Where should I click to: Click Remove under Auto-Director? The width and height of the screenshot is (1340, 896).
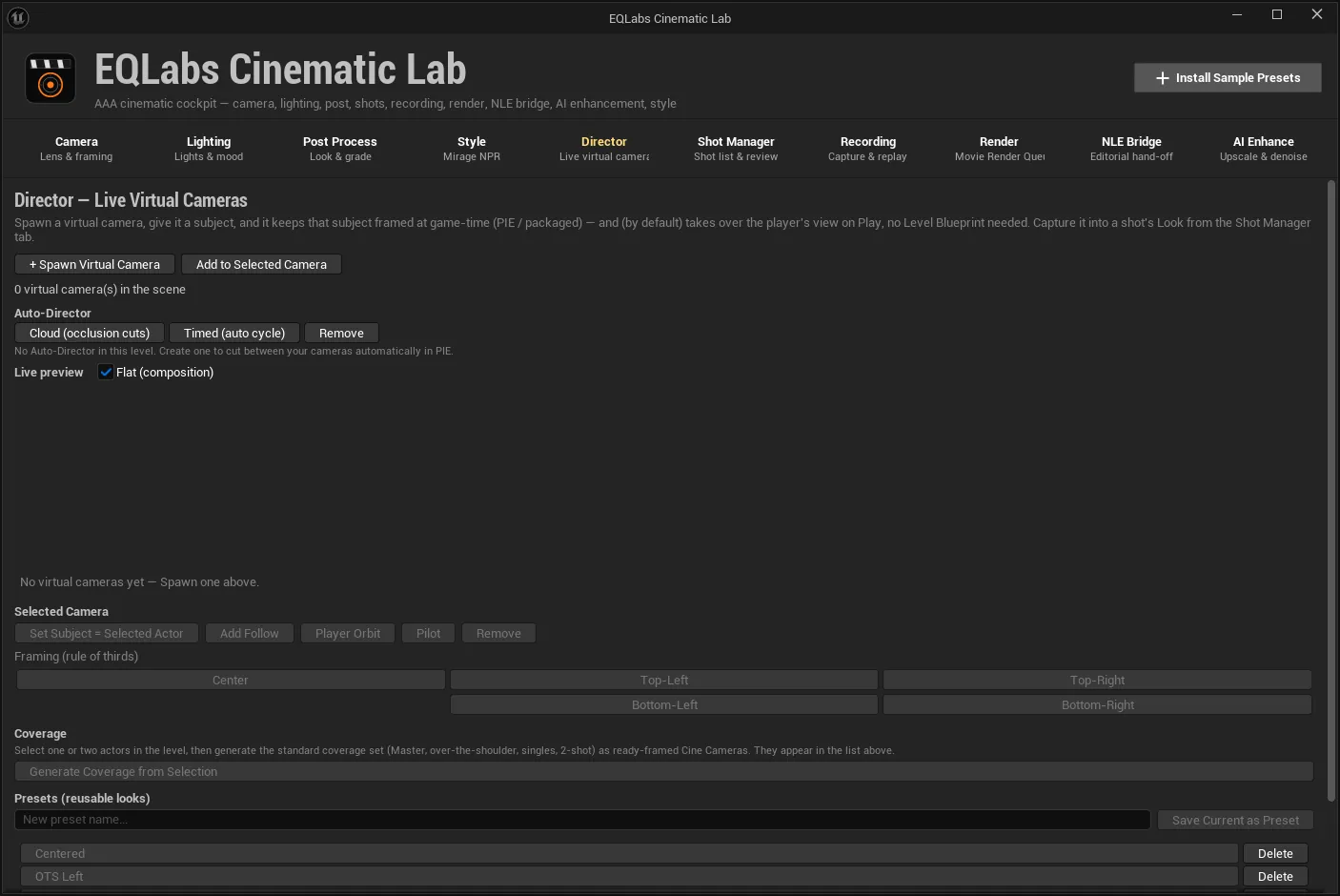(x=341, y=333)
